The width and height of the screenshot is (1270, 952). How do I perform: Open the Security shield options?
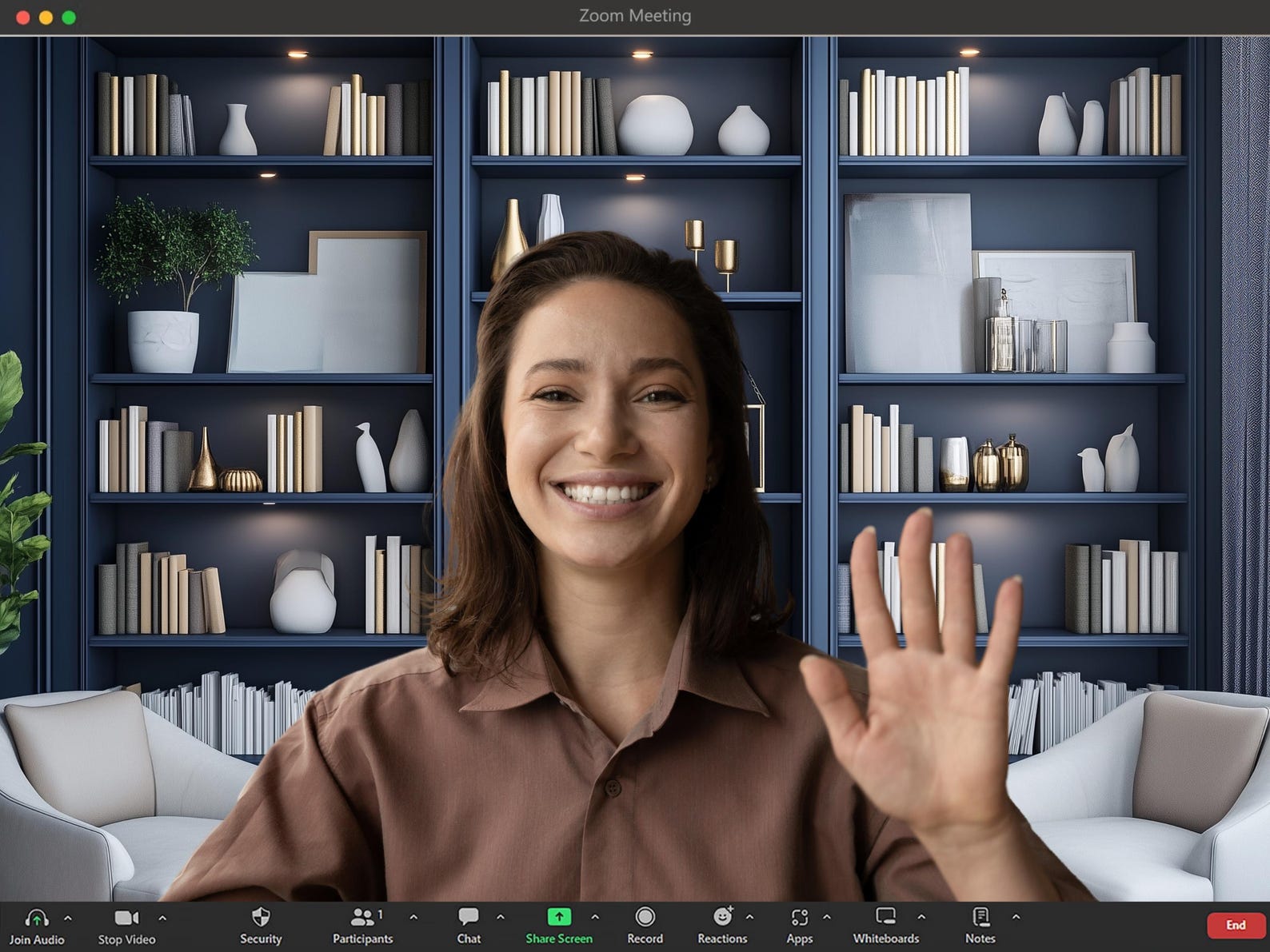point(261,917)
